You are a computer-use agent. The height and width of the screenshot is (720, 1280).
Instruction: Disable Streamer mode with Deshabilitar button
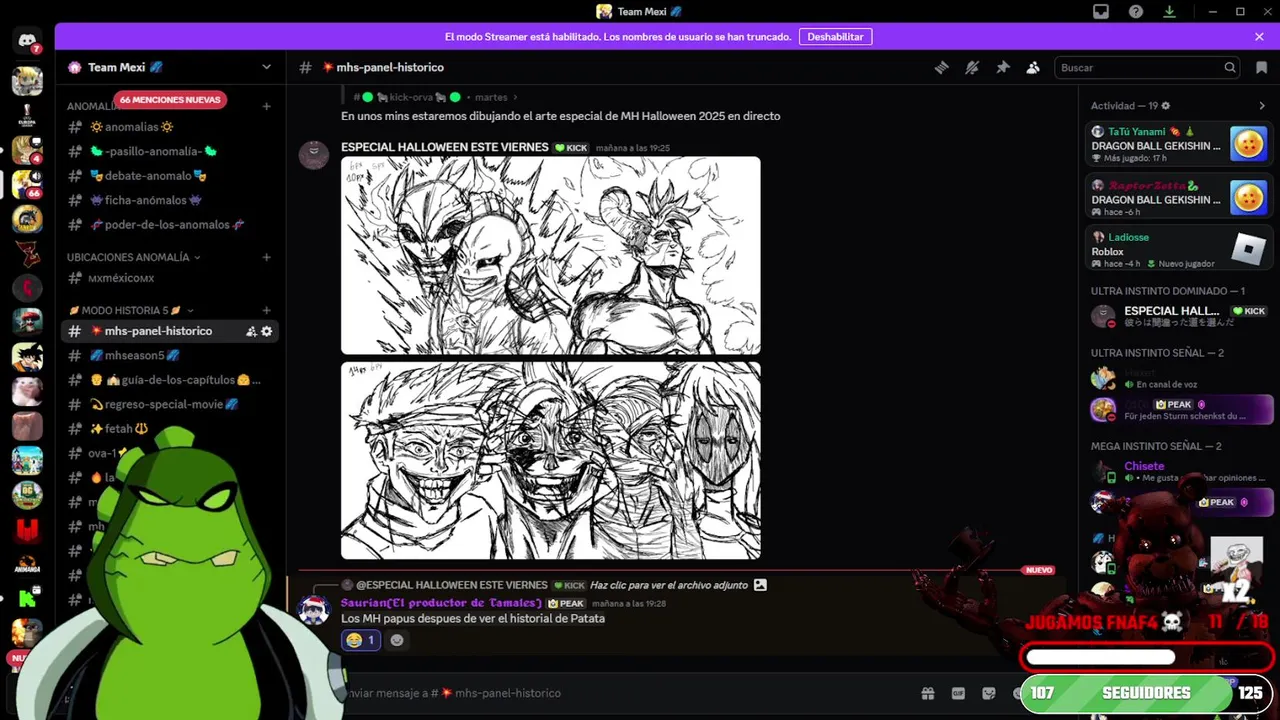coord(835,36)
